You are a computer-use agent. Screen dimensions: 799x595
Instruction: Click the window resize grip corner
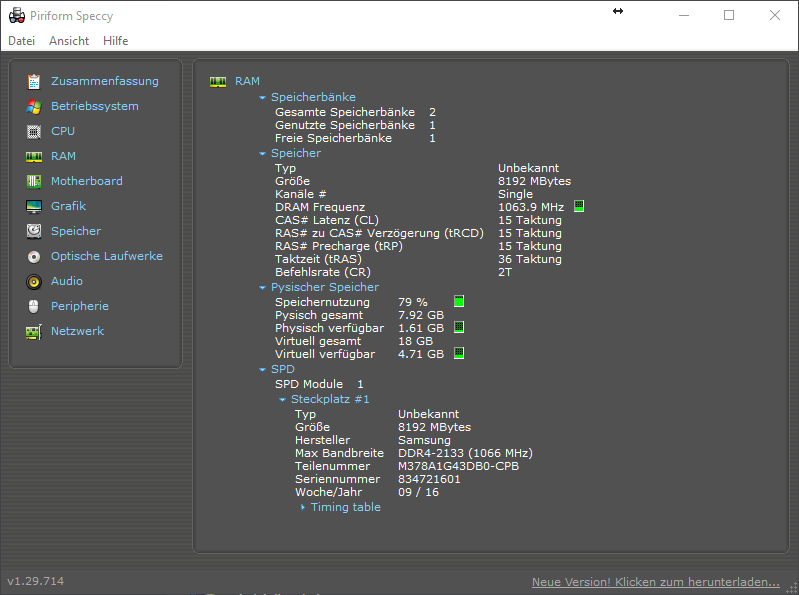(791, 588)
